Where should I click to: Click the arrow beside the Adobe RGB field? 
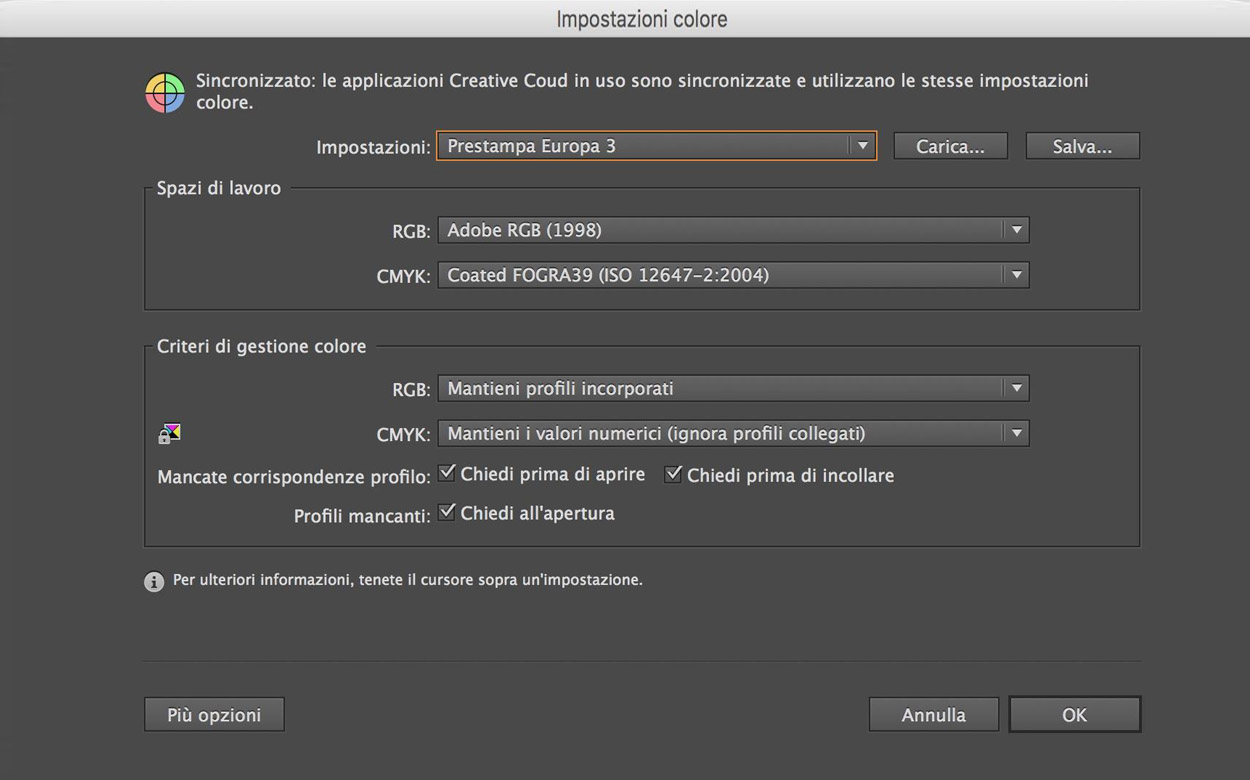[x=1017, y=230]
